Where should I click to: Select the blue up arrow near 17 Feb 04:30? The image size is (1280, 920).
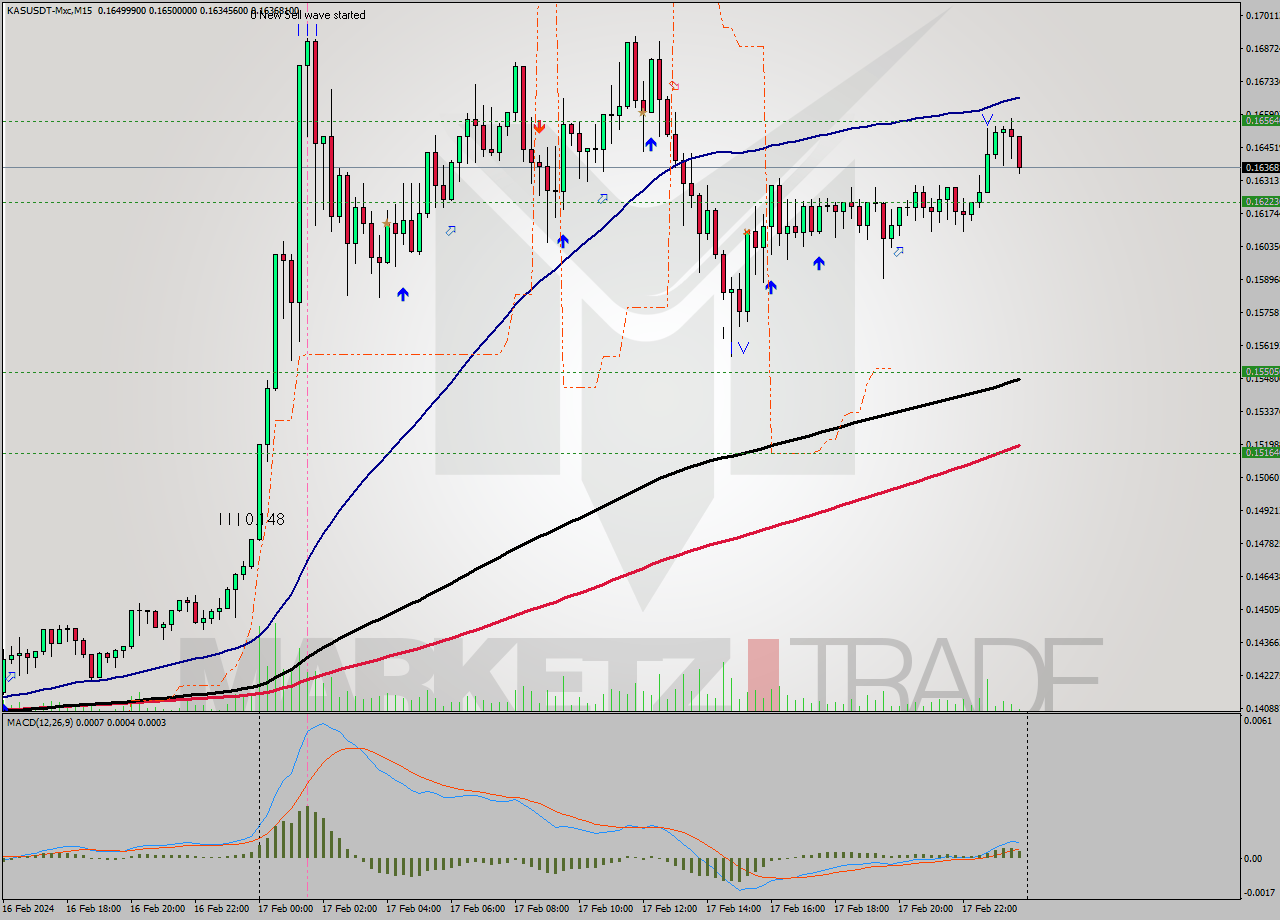[x=402, y=294]
